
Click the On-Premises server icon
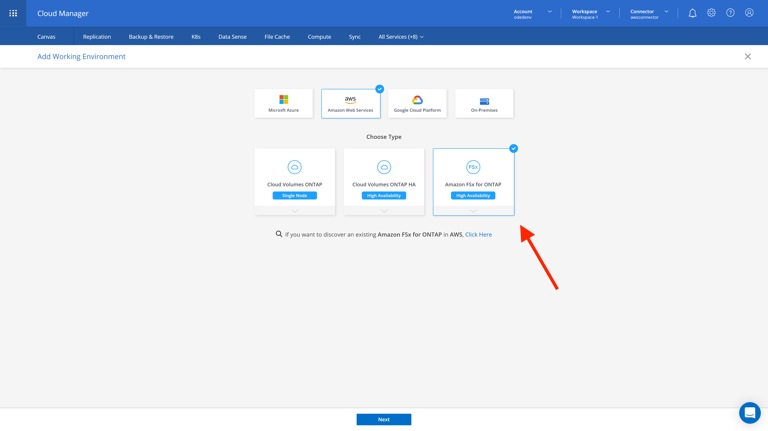[484, 101]
